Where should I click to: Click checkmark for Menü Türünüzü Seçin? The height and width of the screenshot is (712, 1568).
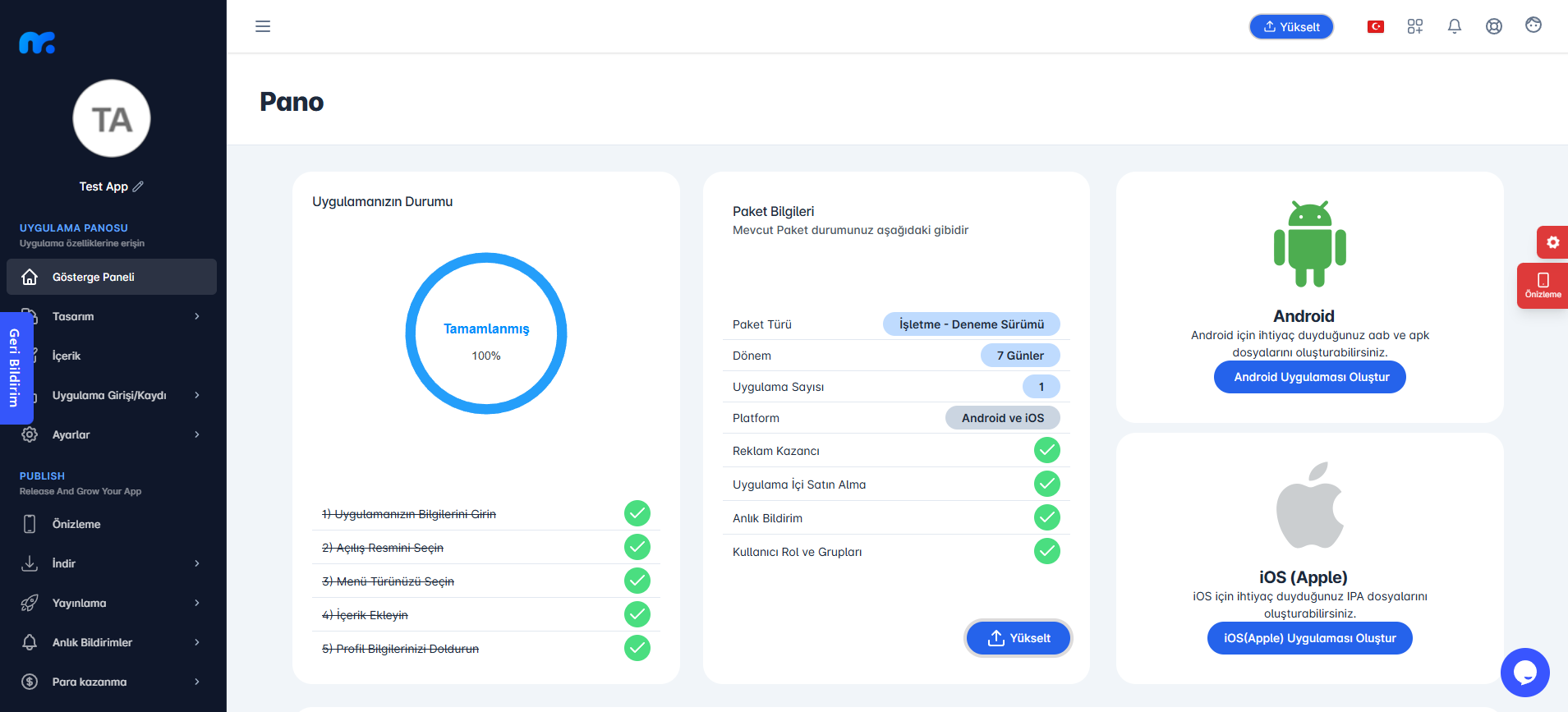coord(637,581)
